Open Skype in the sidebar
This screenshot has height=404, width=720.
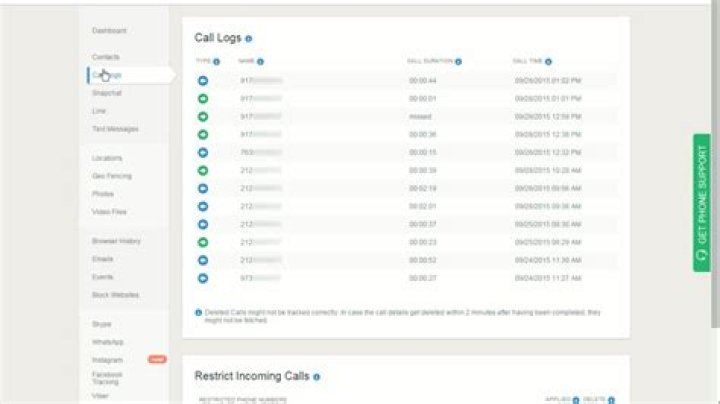[x=101, y=324]
